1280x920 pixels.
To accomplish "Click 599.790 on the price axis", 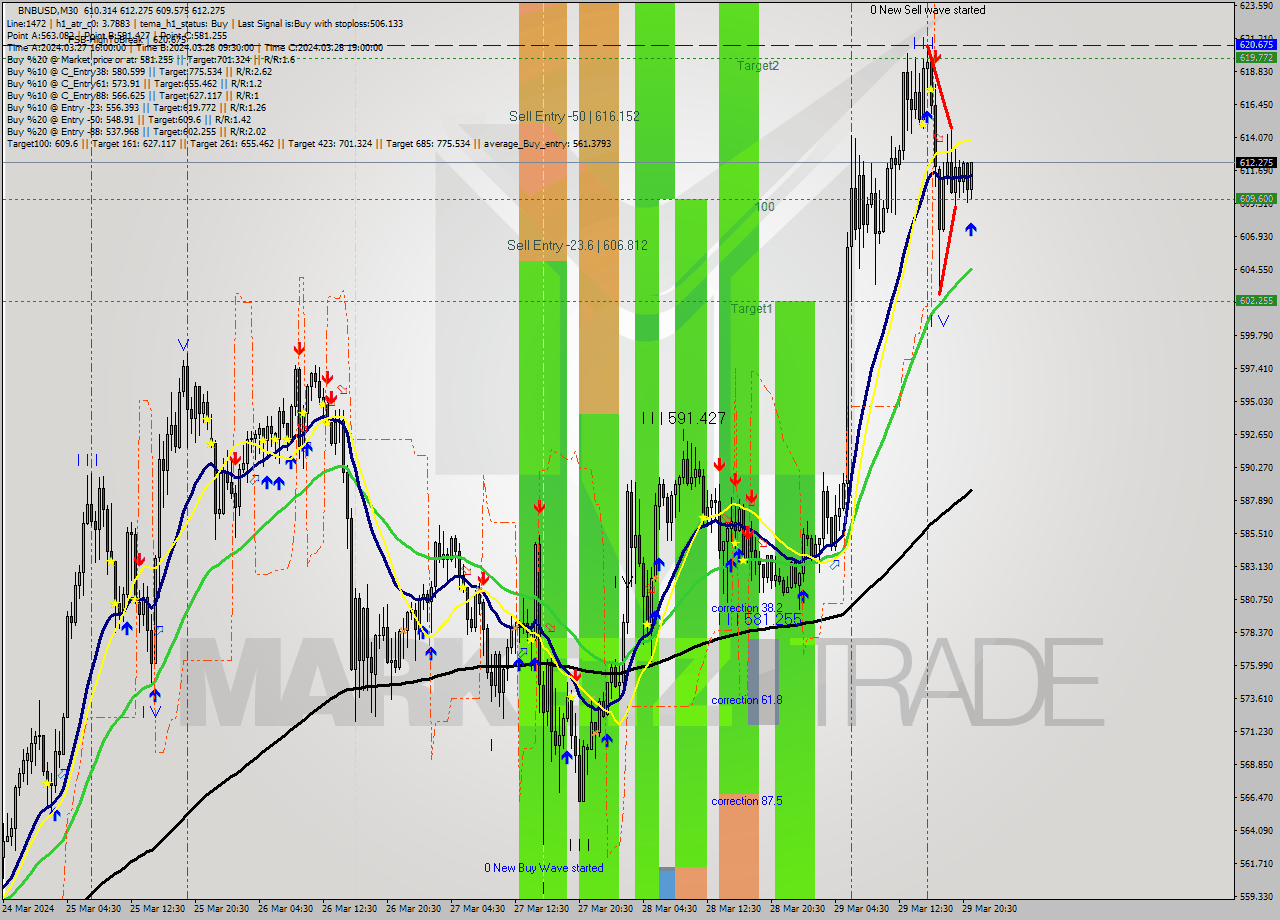I will (1256, 335).
